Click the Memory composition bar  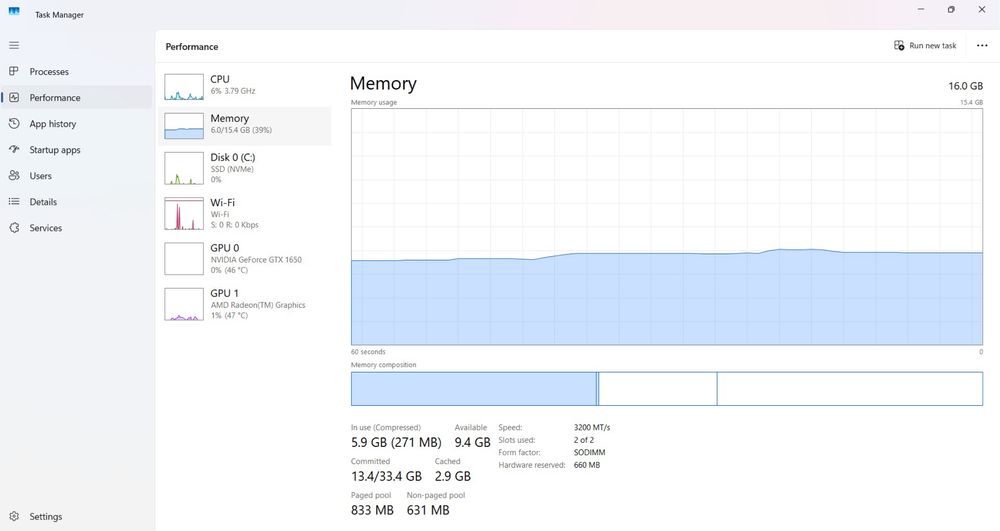[x=666, y=389]
